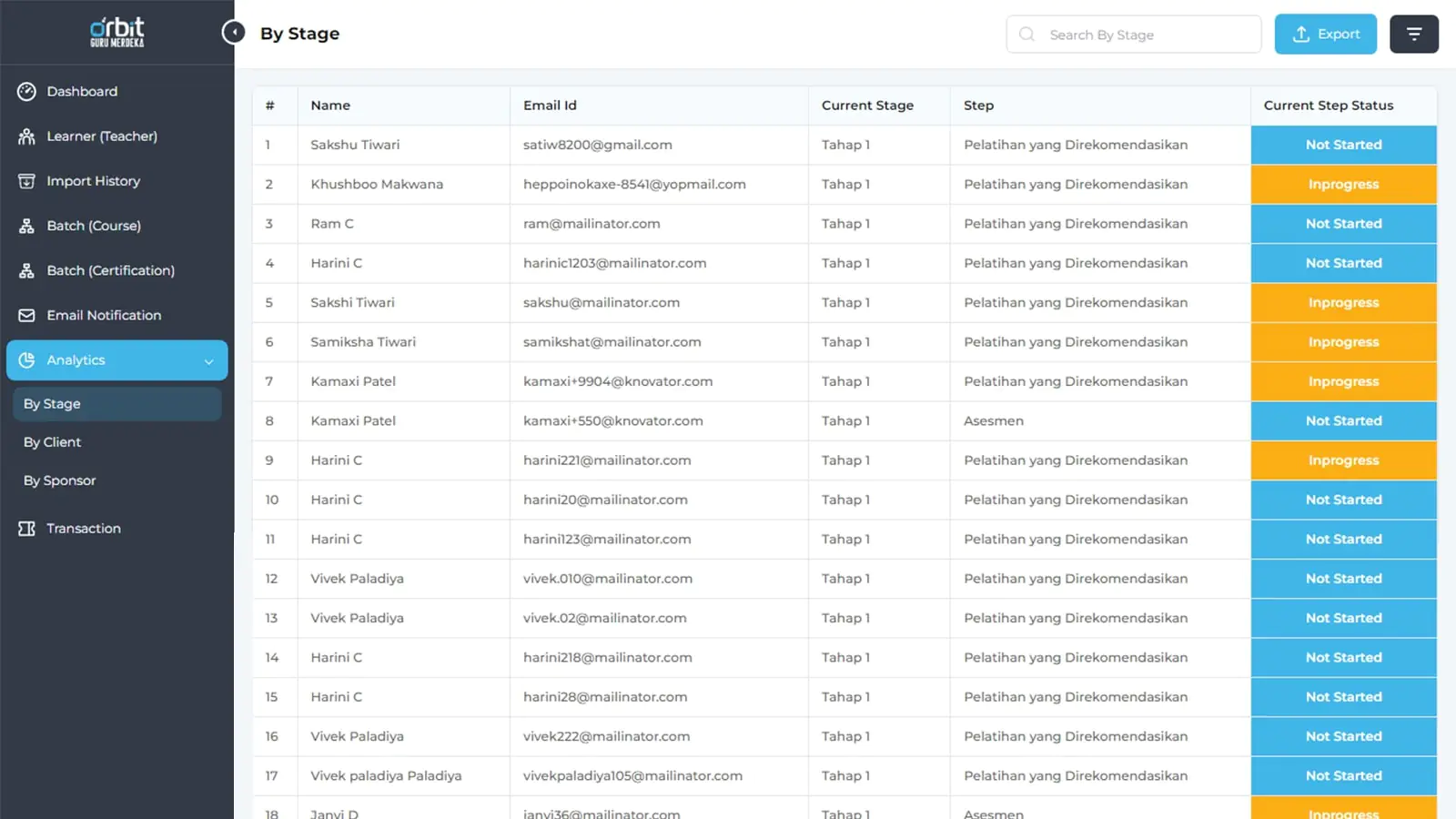The image size is (1456, 819).
Task: Click email sakshu@mailinator.com
Action: (602, 303)
